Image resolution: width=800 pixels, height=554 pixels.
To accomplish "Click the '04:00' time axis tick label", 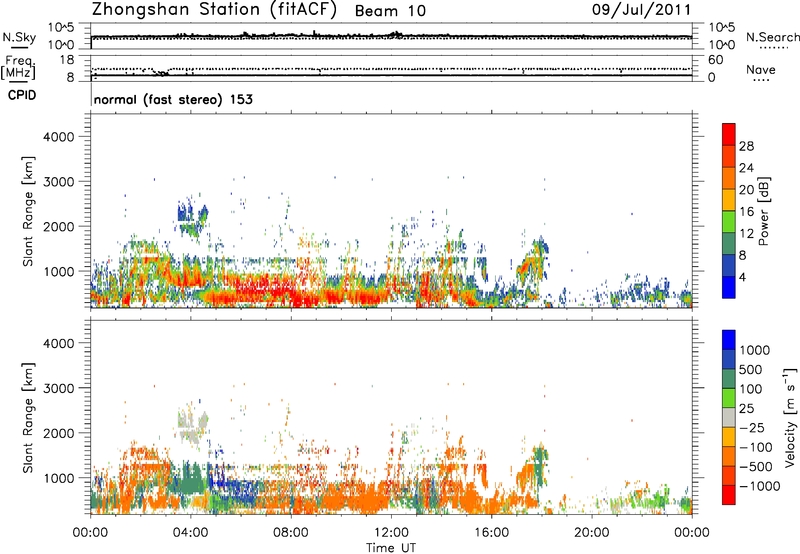I will point(190,533).
